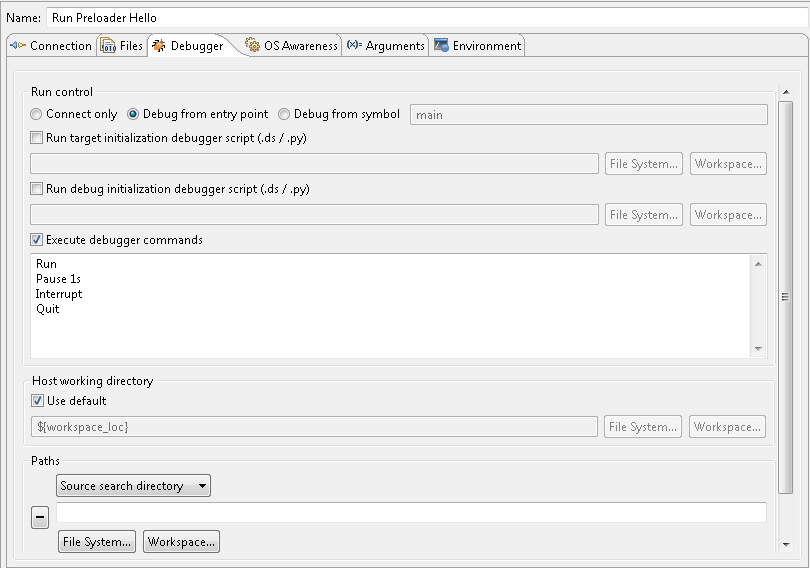Click Workspace button under Paths
Screen dimensions: 810x568
click(181, 542)
